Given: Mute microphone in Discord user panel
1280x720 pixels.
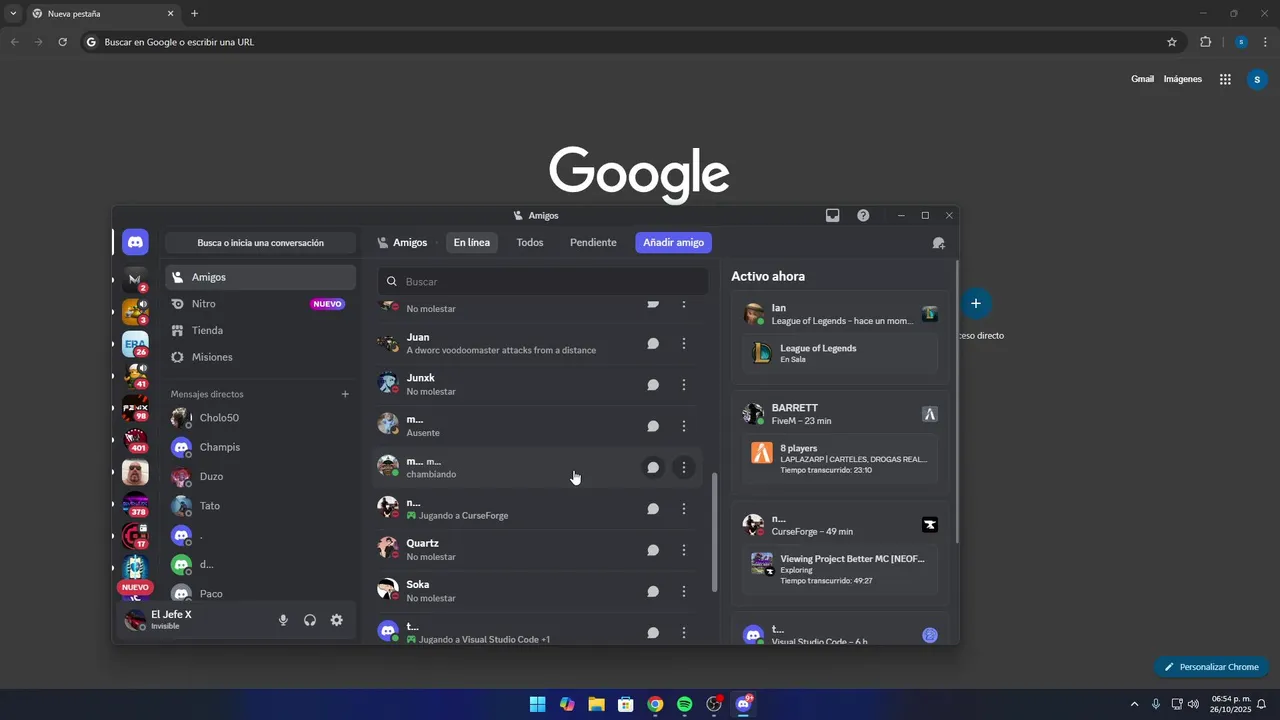Looking at the screenshot, I should [x=283, y=620].
